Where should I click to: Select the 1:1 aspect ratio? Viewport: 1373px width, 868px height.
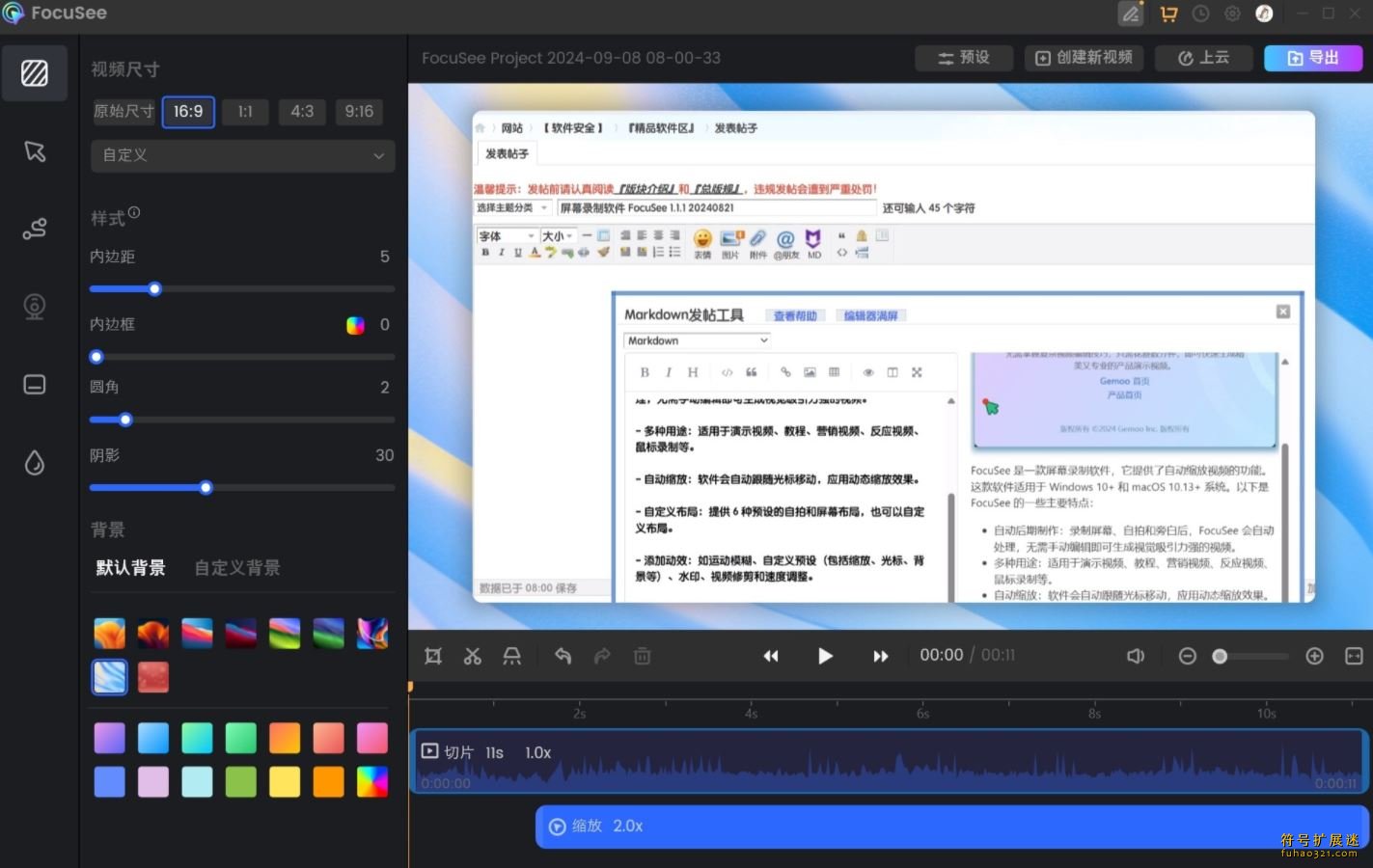coord(245,111)
